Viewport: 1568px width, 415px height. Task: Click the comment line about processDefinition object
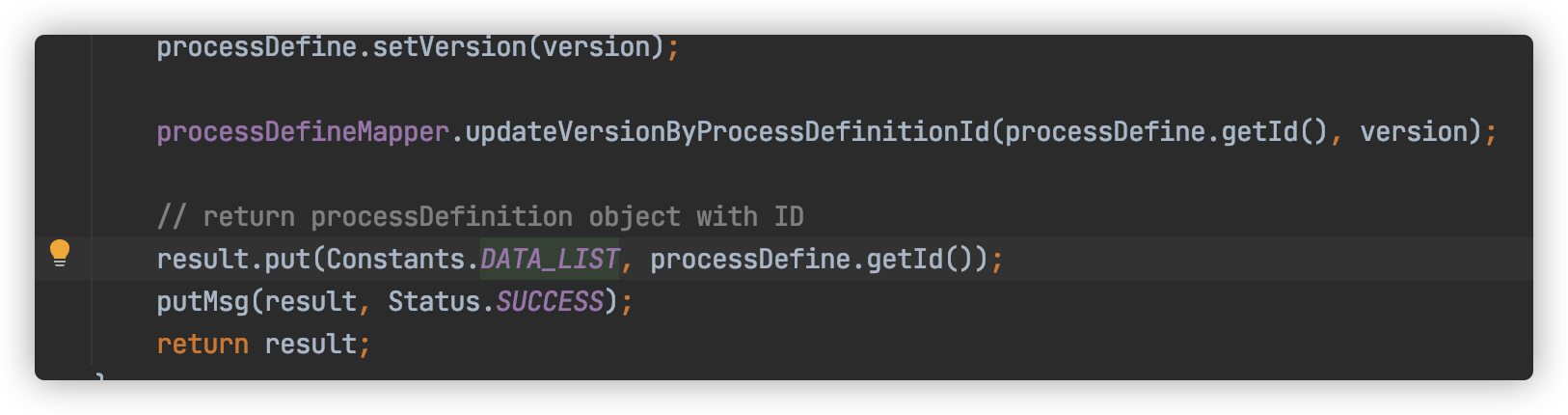click(x=480, y=216)
